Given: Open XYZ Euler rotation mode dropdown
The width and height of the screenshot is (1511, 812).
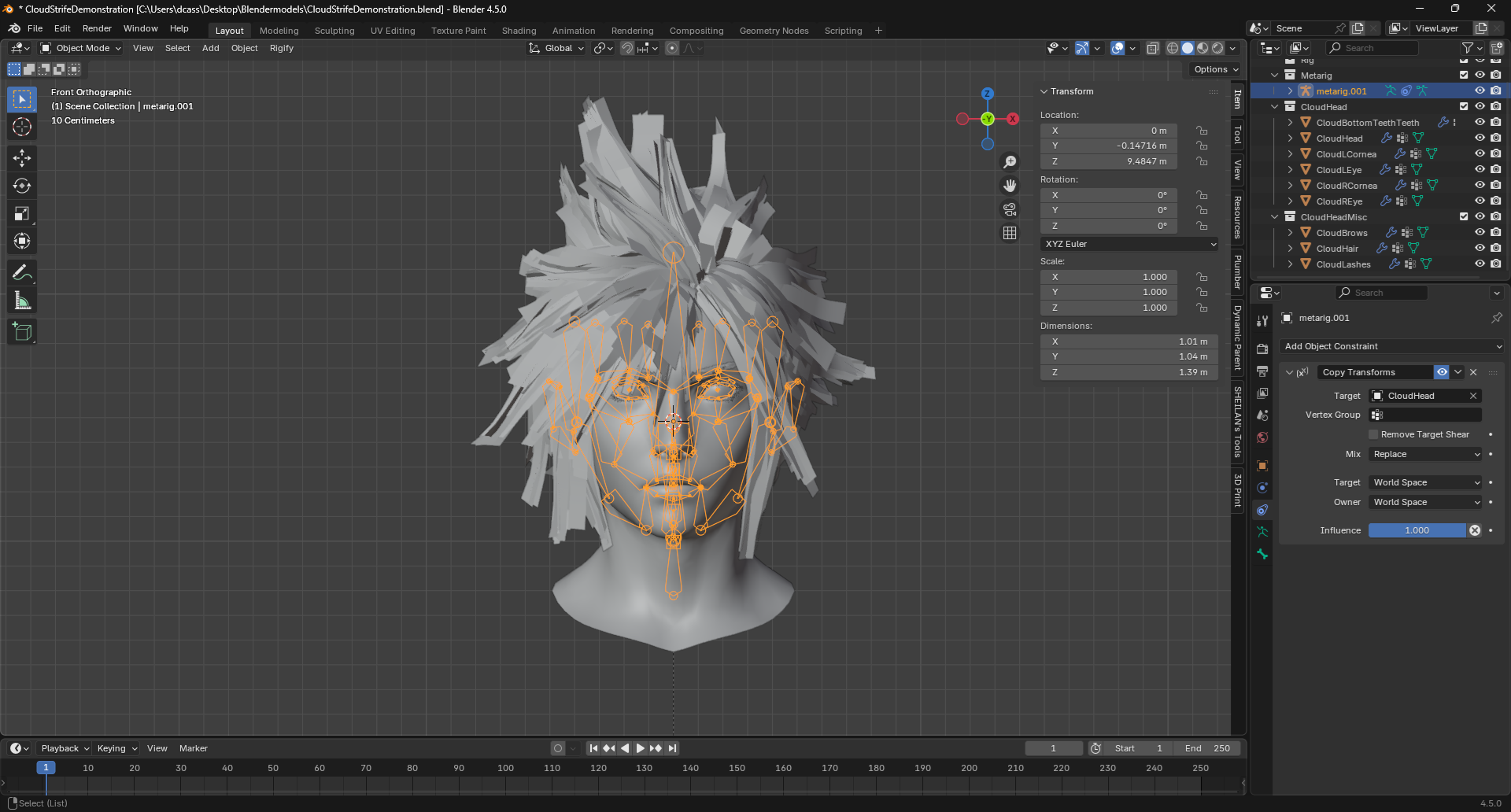Looking at the screenshot, I should [1129, 244].
